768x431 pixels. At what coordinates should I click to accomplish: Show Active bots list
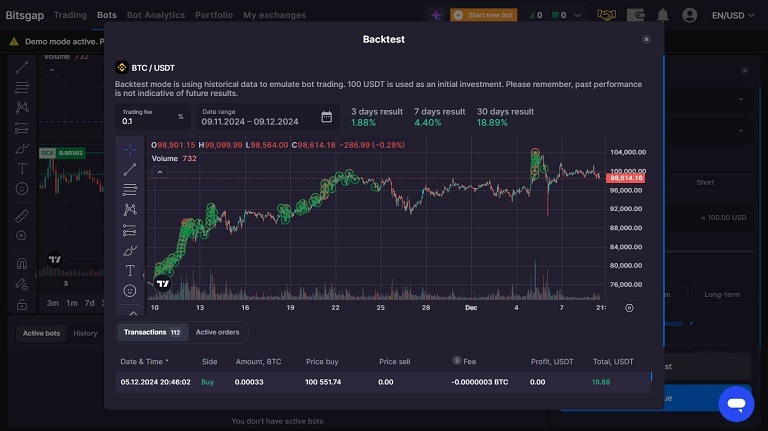coord(42,333)
